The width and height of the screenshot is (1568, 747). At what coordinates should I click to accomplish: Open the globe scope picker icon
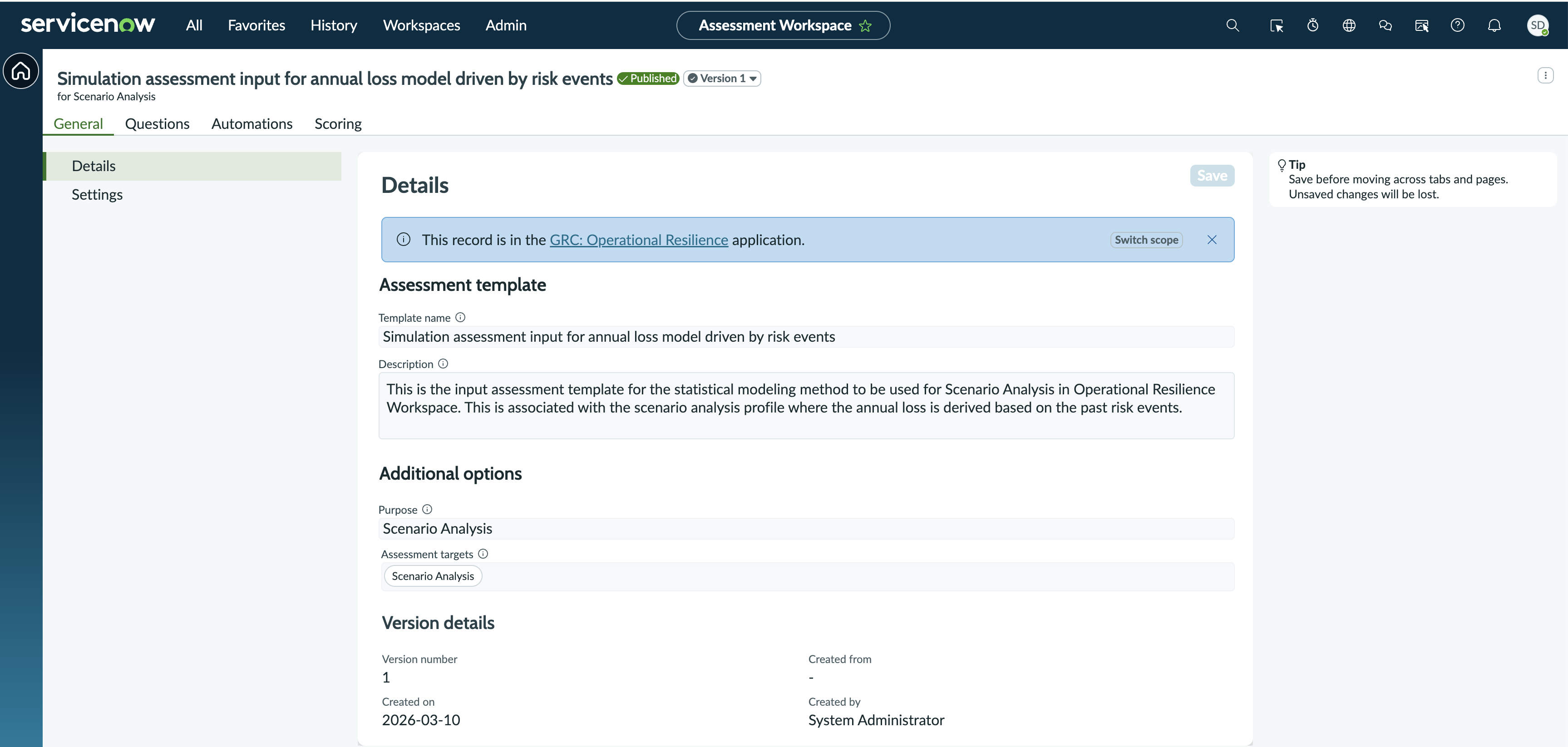(x=1349, y=25)
